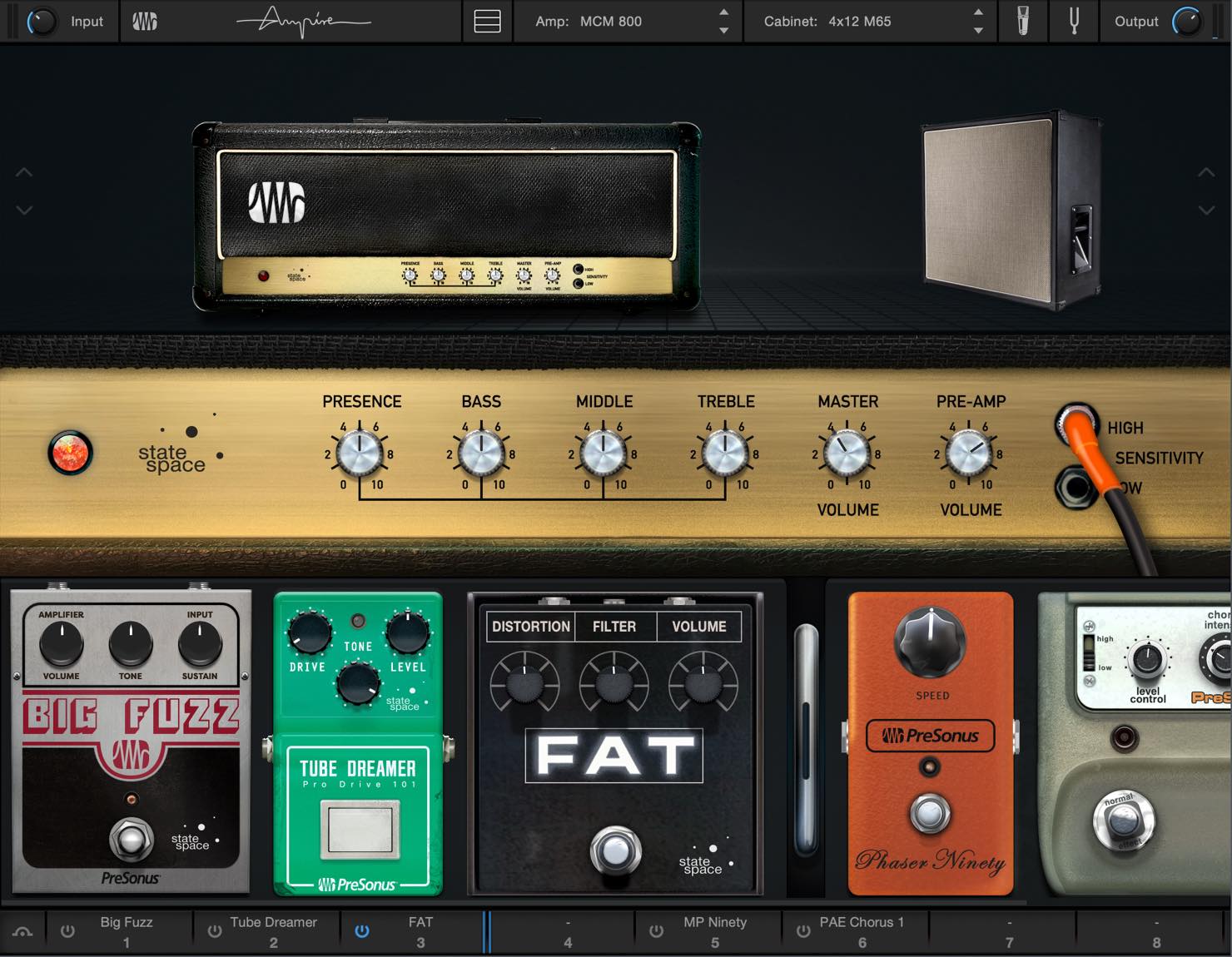
Task: Open the tuner fork icon
Action: [1074, 21]
